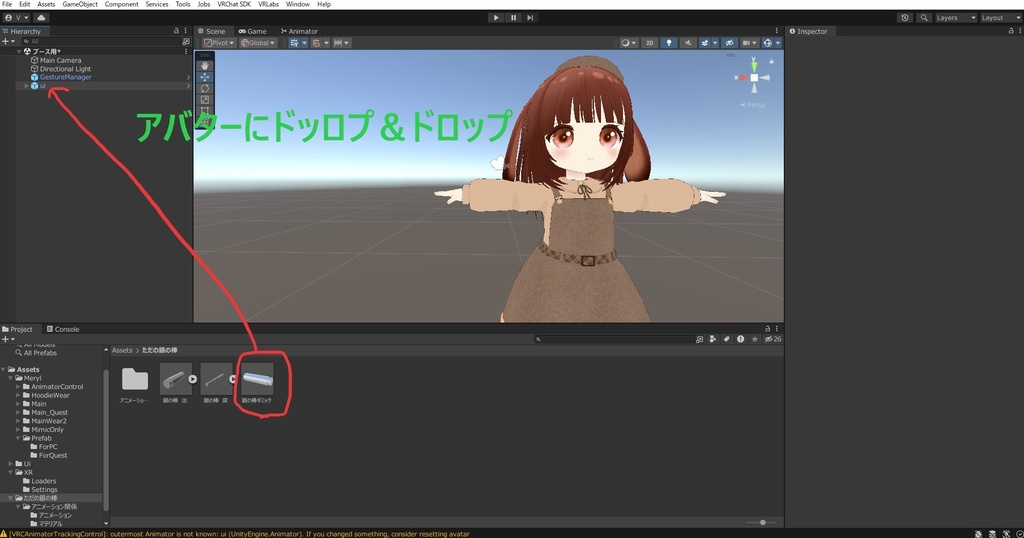Click the Scene gizmo lock icon
Screen dimensions: 1024x538
tap(771, 61)
